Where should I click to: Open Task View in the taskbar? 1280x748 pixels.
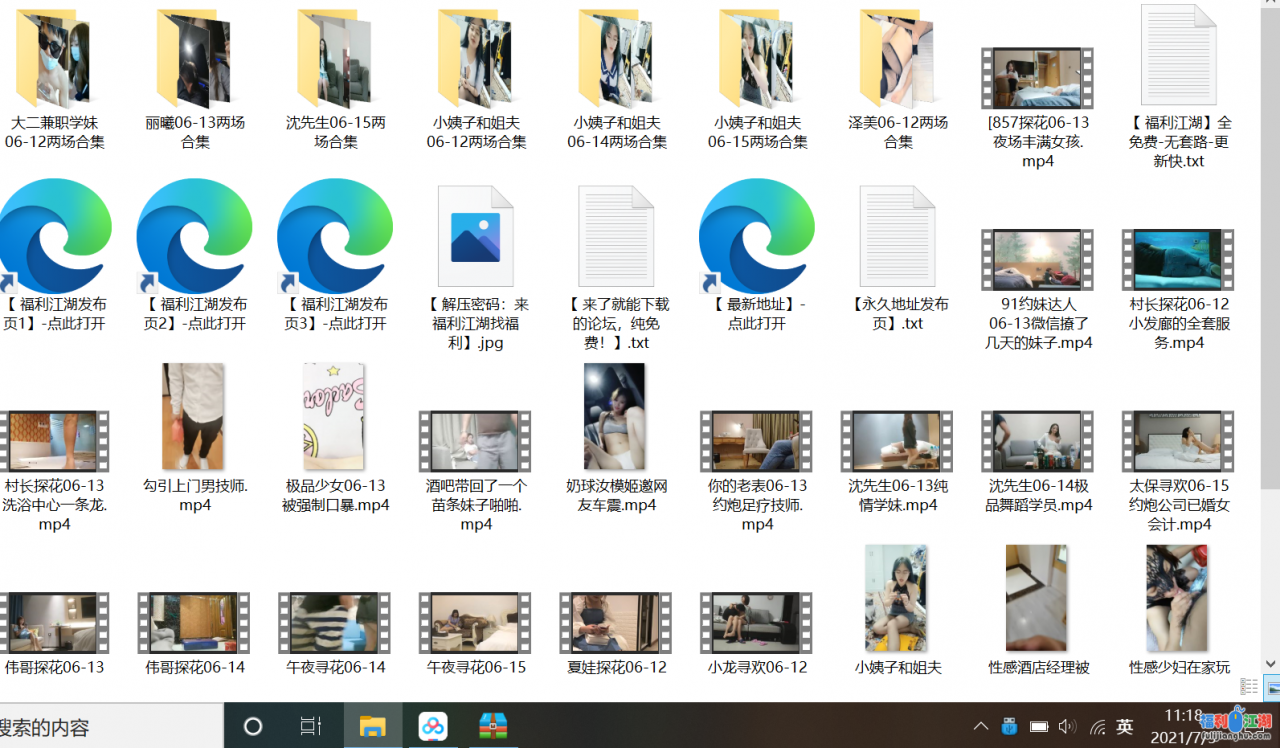tap(311, 726)
